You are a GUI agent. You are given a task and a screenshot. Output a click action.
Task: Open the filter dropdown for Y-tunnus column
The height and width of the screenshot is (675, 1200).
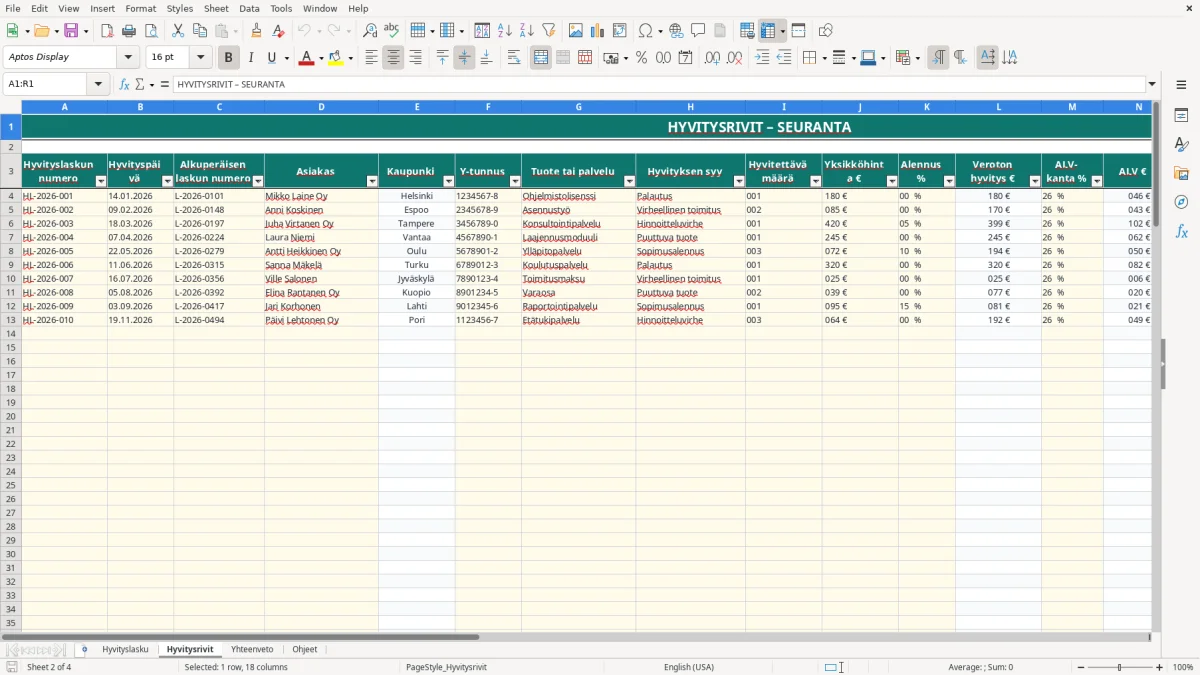[x=515, y=181]
